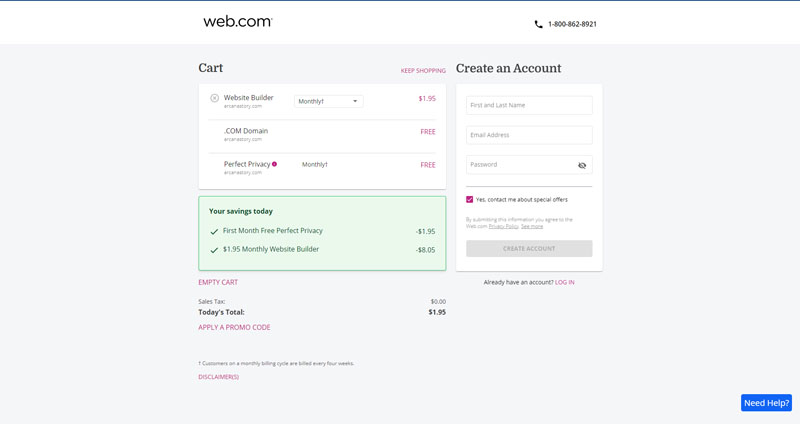Viewport: 800px width, 424px height.
Task: Focus the First and Last Name field
Action: [x=529, y=105]
